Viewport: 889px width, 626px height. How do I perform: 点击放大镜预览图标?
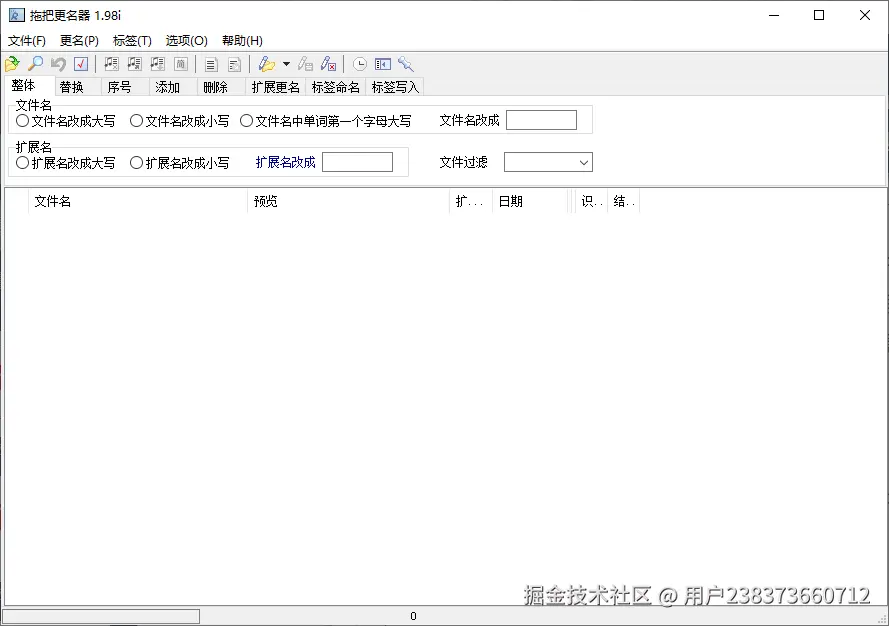(x=33, y=63)
